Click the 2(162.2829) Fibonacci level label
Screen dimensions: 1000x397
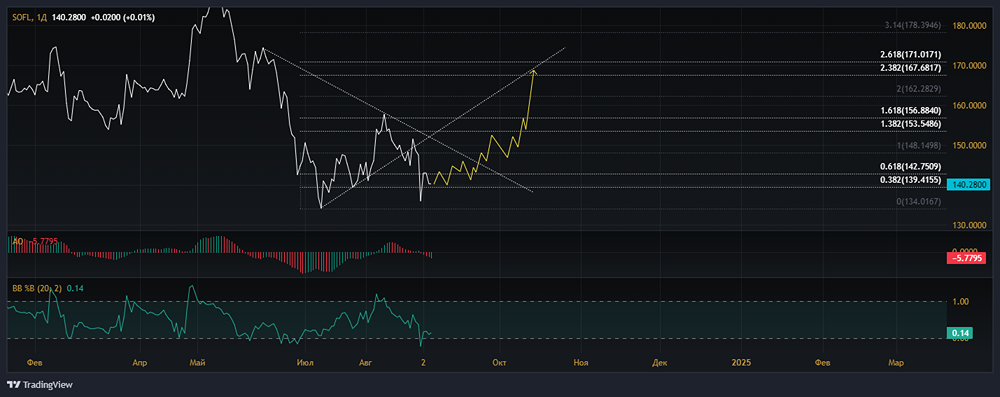tap(918, 89)
